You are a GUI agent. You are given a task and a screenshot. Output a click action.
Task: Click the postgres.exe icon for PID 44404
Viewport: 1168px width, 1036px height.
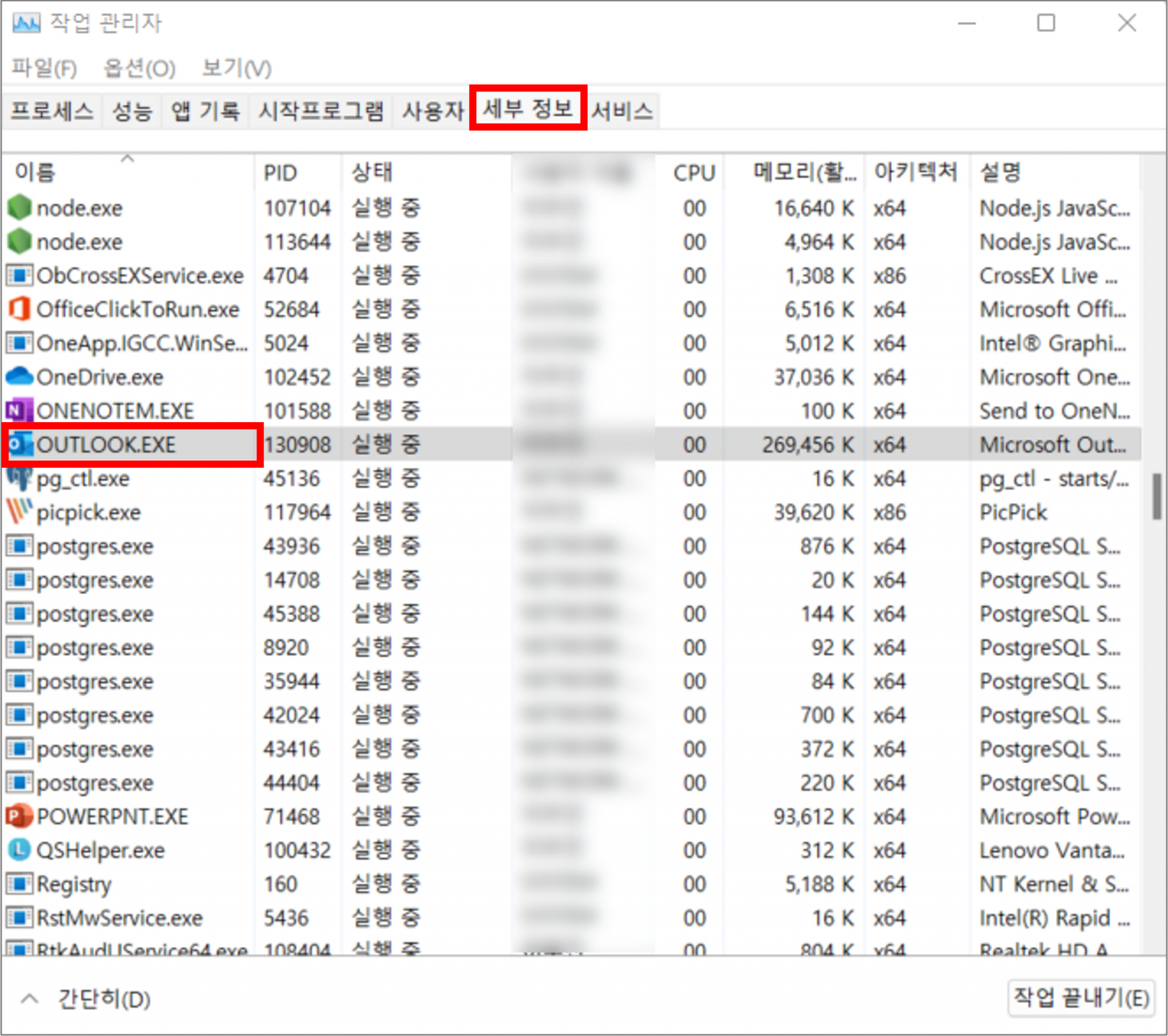[19, 783]
